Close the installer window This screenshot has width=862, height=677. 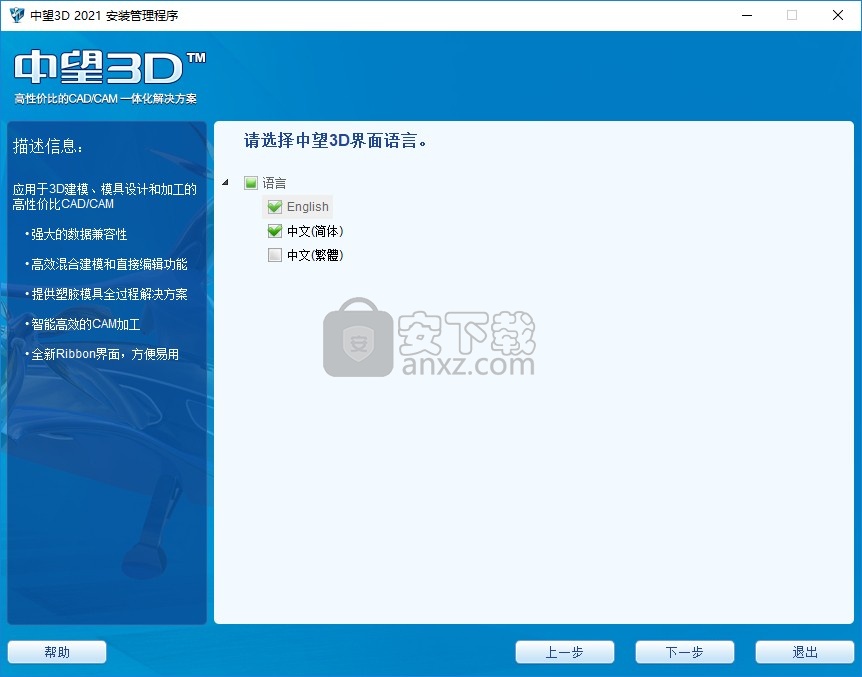point(838,15)
